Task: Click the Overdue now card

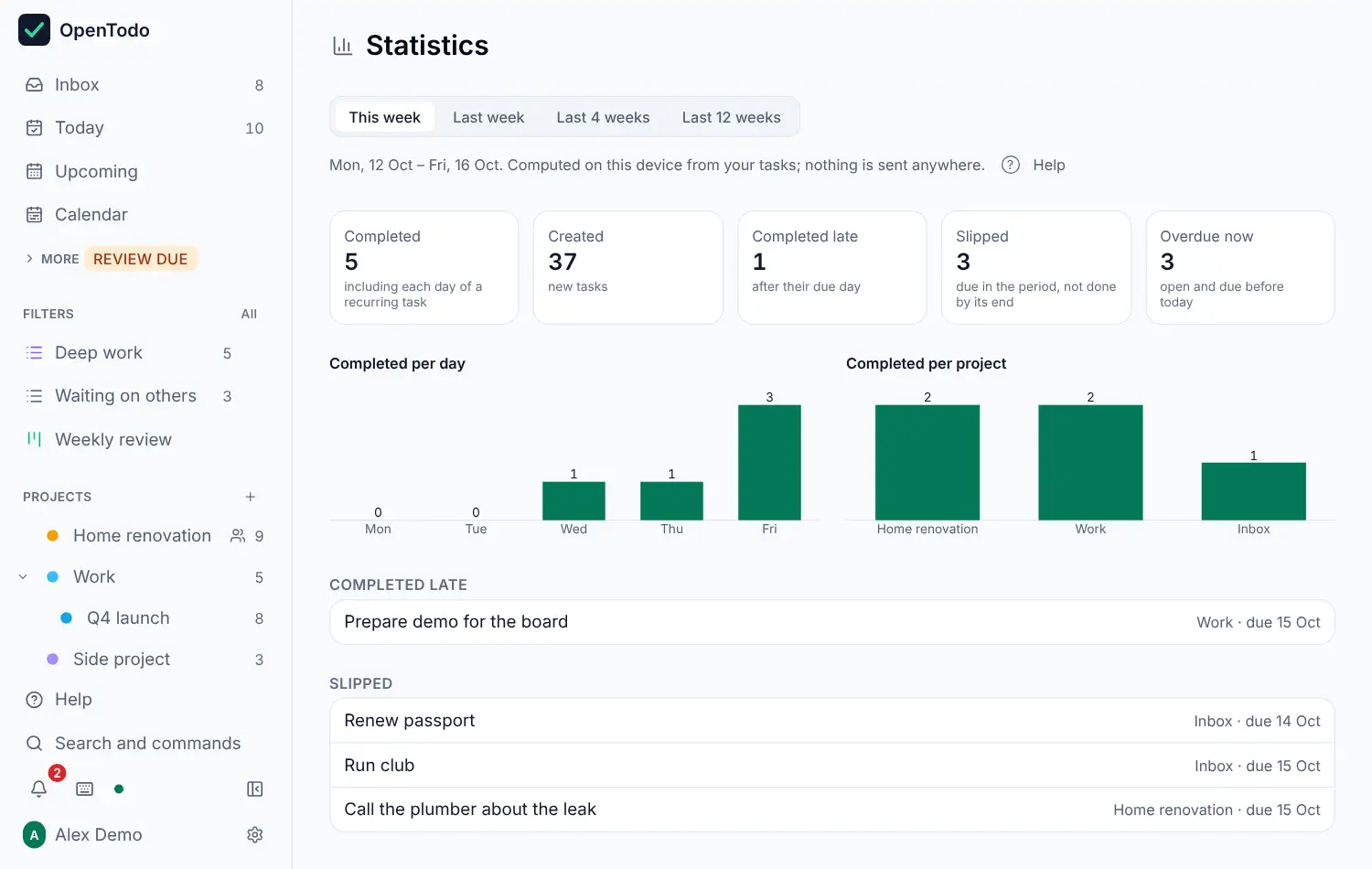Action: [1239, 268]
